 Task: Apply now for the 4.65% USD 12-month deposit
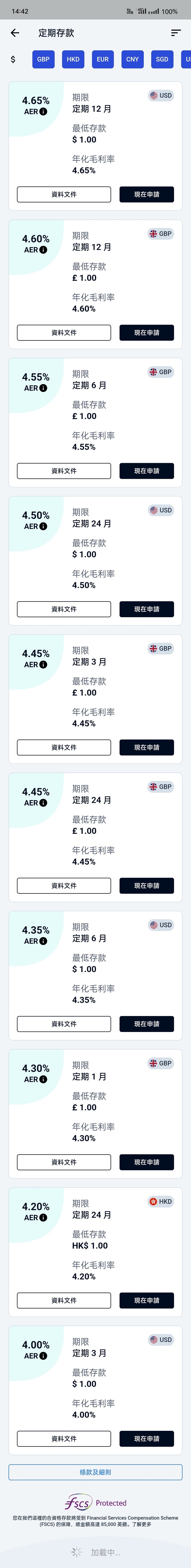[x=147, y=194]
